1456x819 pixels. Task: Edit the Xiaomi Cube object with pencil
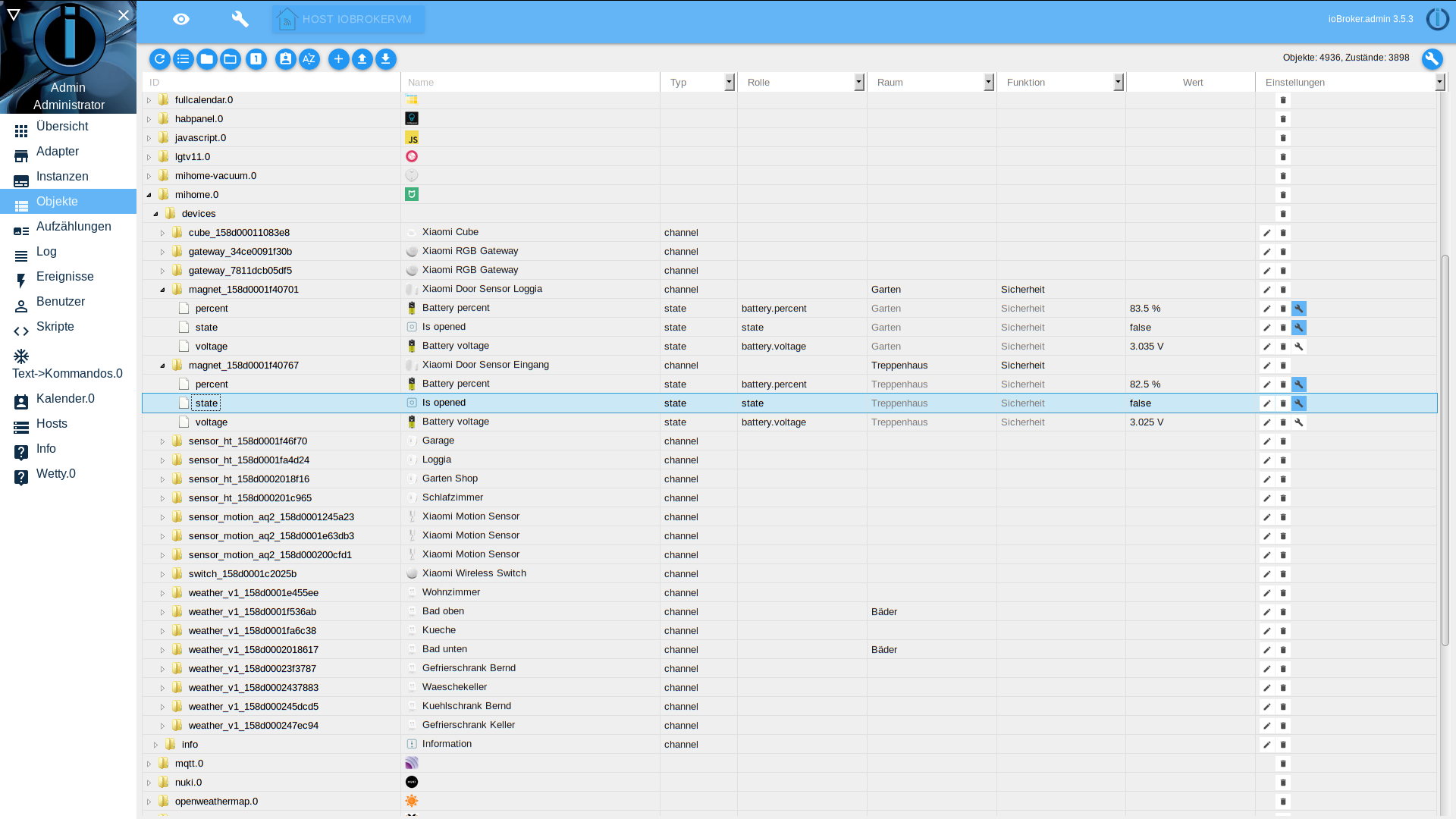point(1266,233)
